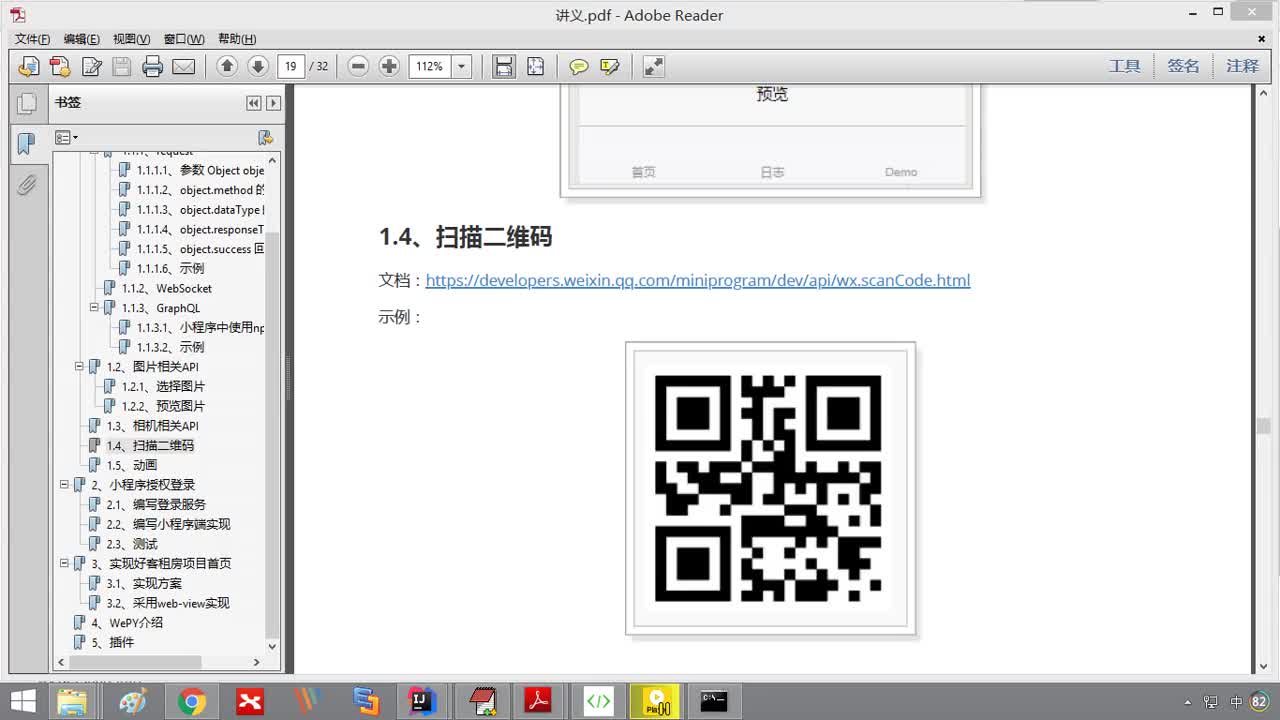Collapse the bookmarks panel double-arrow button
1280x720 pixels.
(254, 103)
